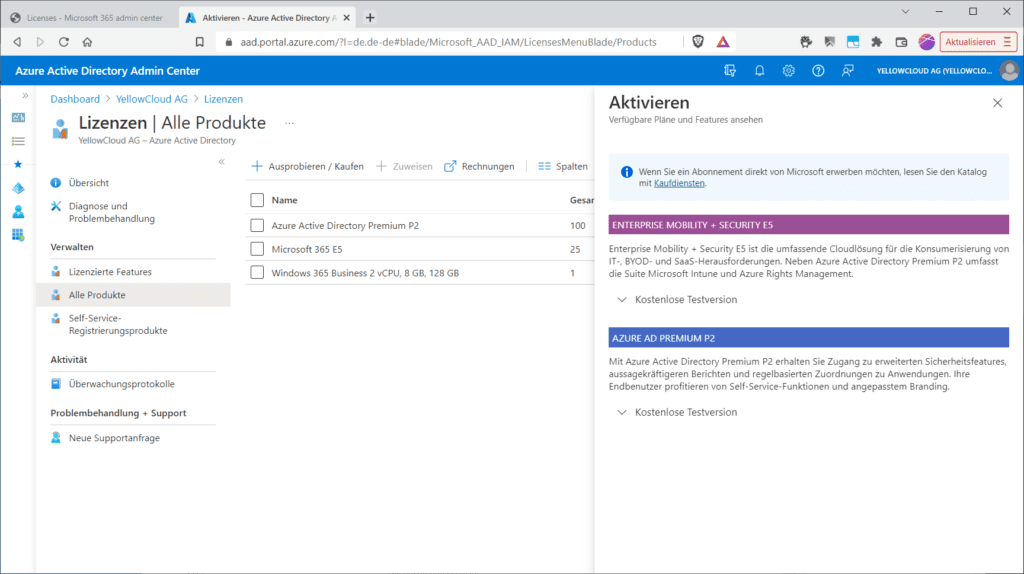Open Azure portal settings gear
The height and width of the screenshot is (574, 1024).
pyautogui.click(x=789, y=71)
